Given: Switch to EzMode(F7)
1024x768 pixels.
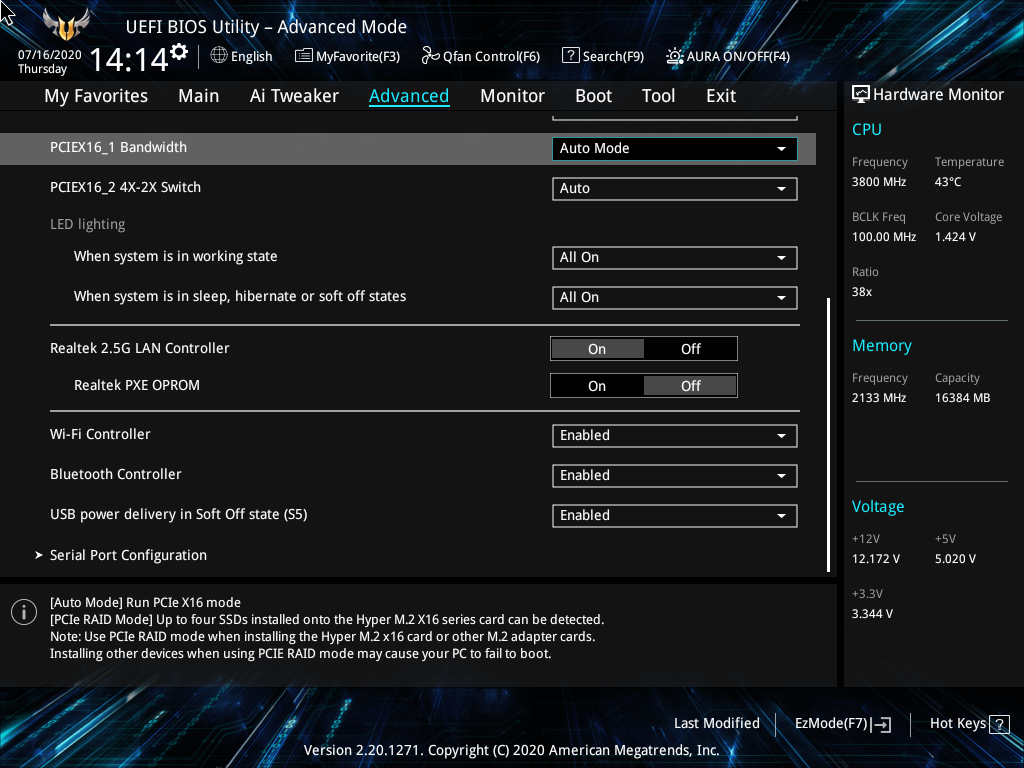Looking at the screenshot, I should pyautogui.click(x=842, y=724).
